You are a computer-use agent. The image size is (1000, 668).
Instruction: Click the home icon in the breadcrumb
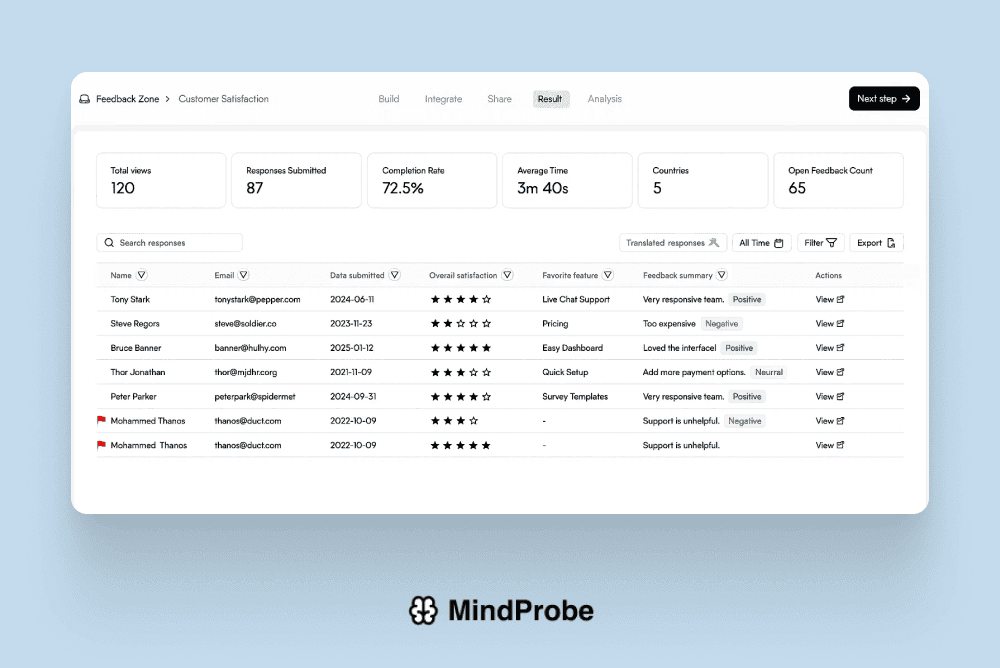coord(83,99)
